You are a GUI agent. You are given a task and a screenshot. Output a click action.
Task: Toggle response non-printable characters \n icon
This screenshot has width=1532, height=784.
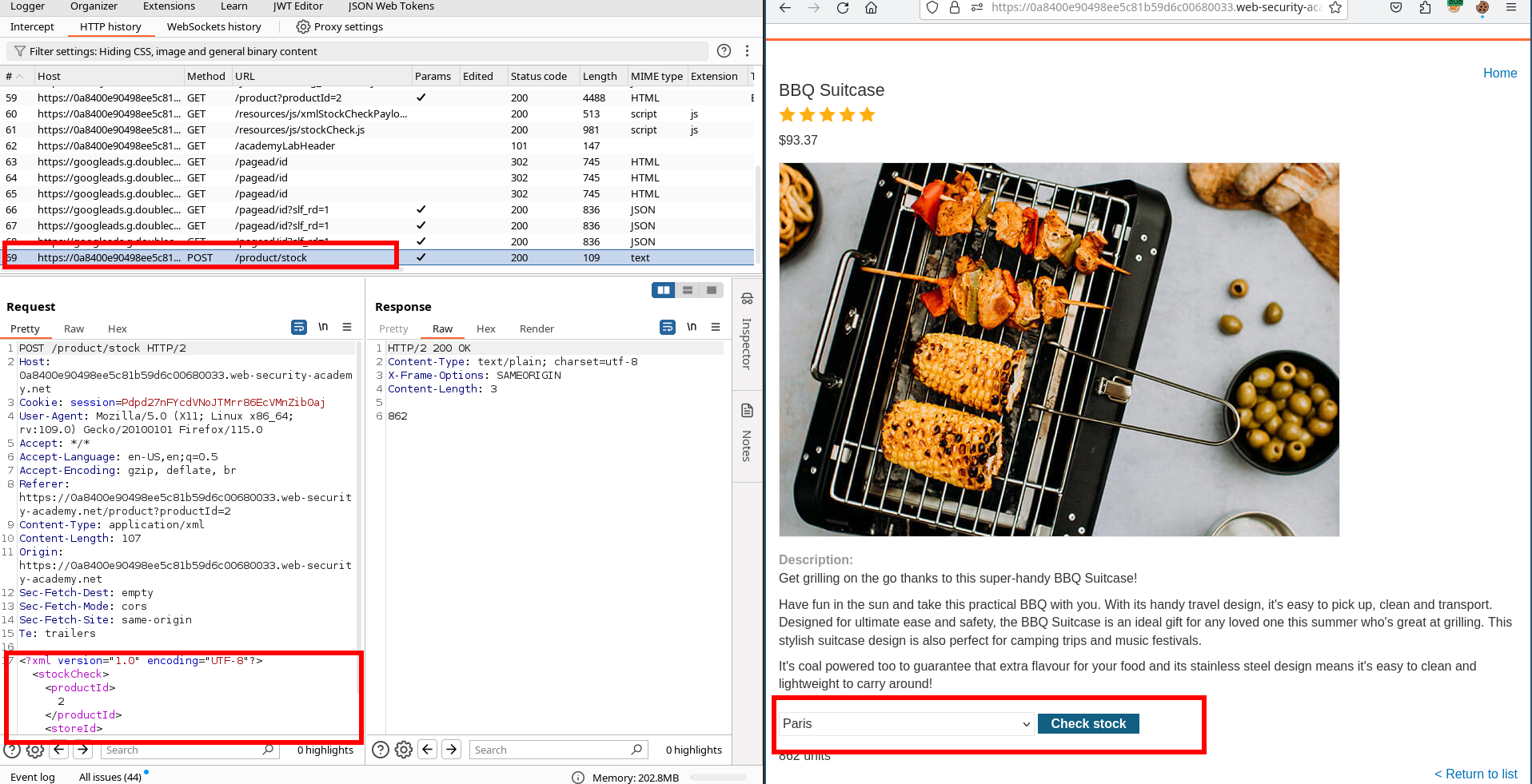692,327
